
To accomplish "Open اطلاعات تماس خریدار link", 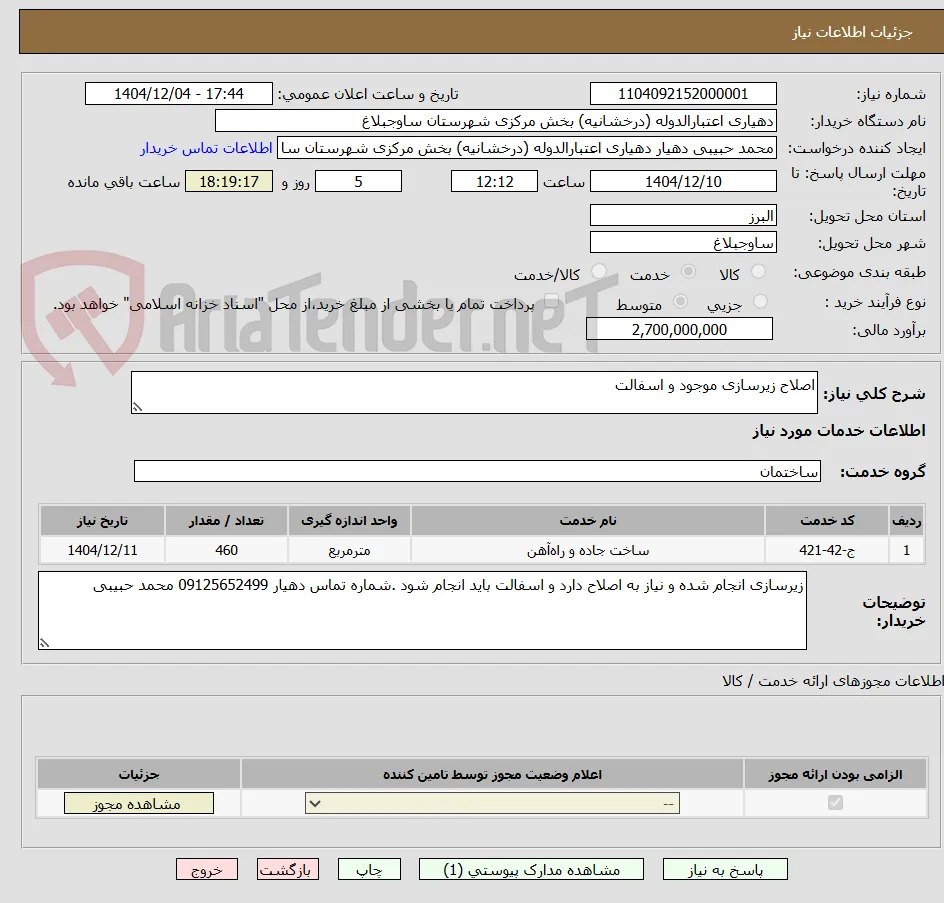I will 206,148.
